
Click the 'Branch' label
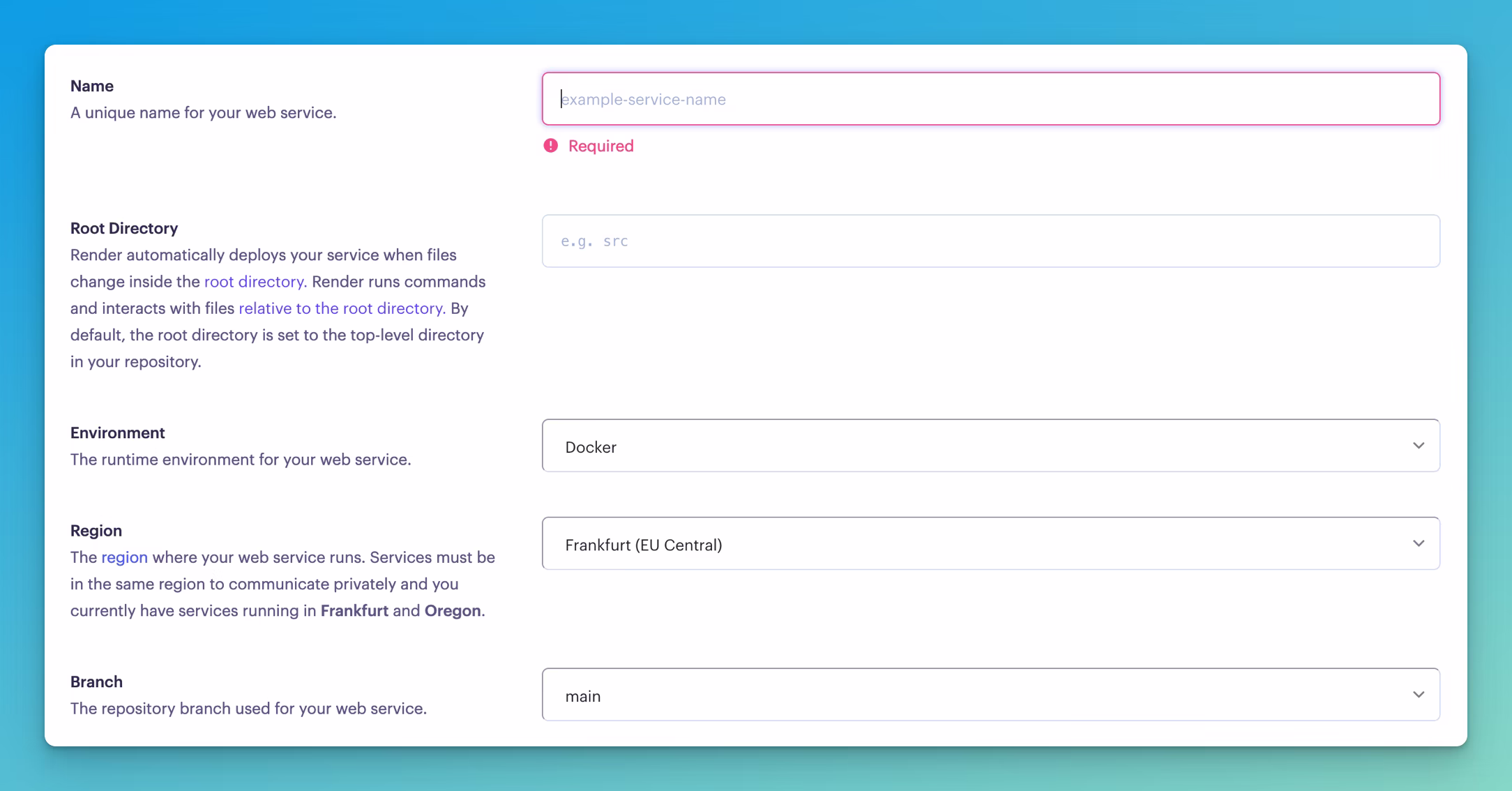(96, 681)
